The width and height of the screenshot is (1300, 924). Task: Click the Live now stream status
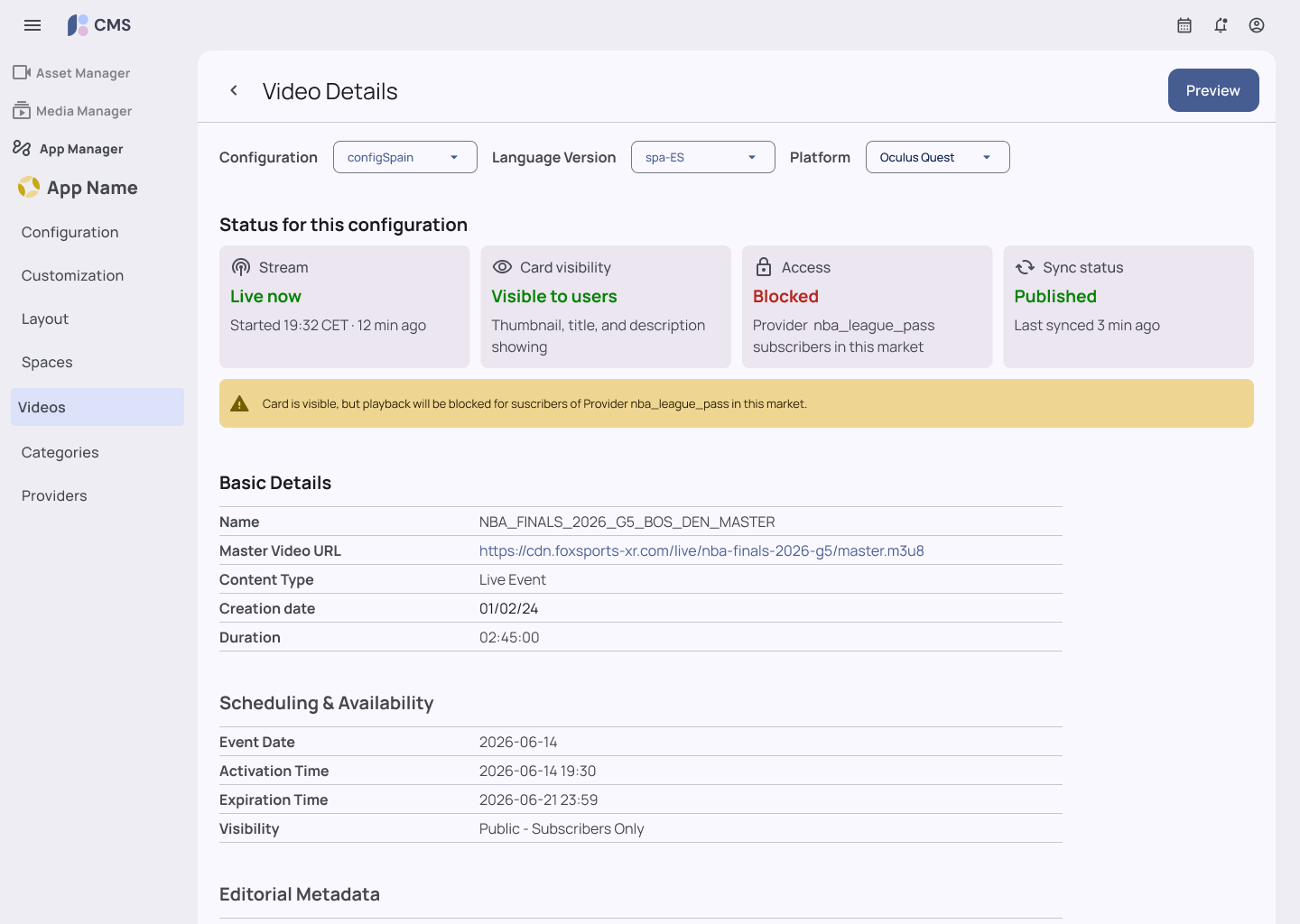[x=265, y=296]
